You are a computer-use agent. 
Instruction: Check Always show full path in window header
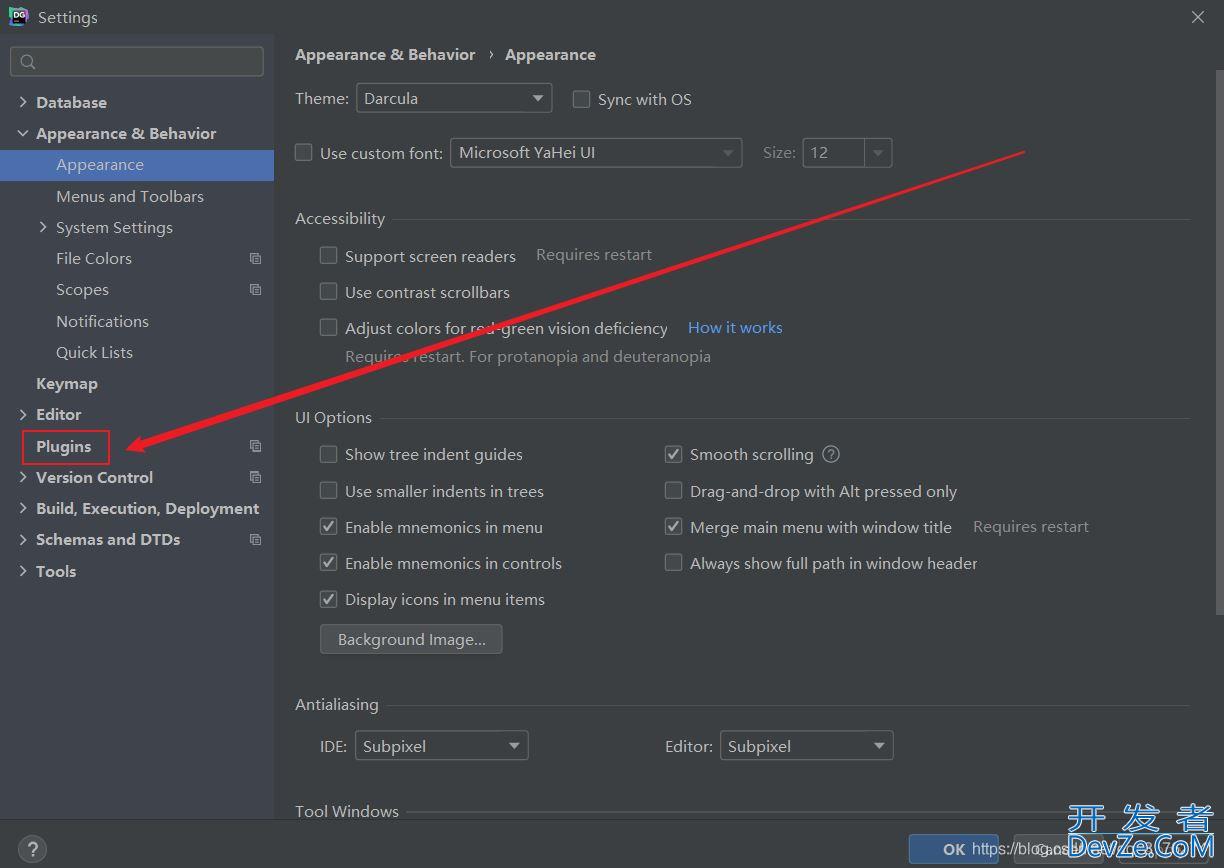(x=673, y=562)
